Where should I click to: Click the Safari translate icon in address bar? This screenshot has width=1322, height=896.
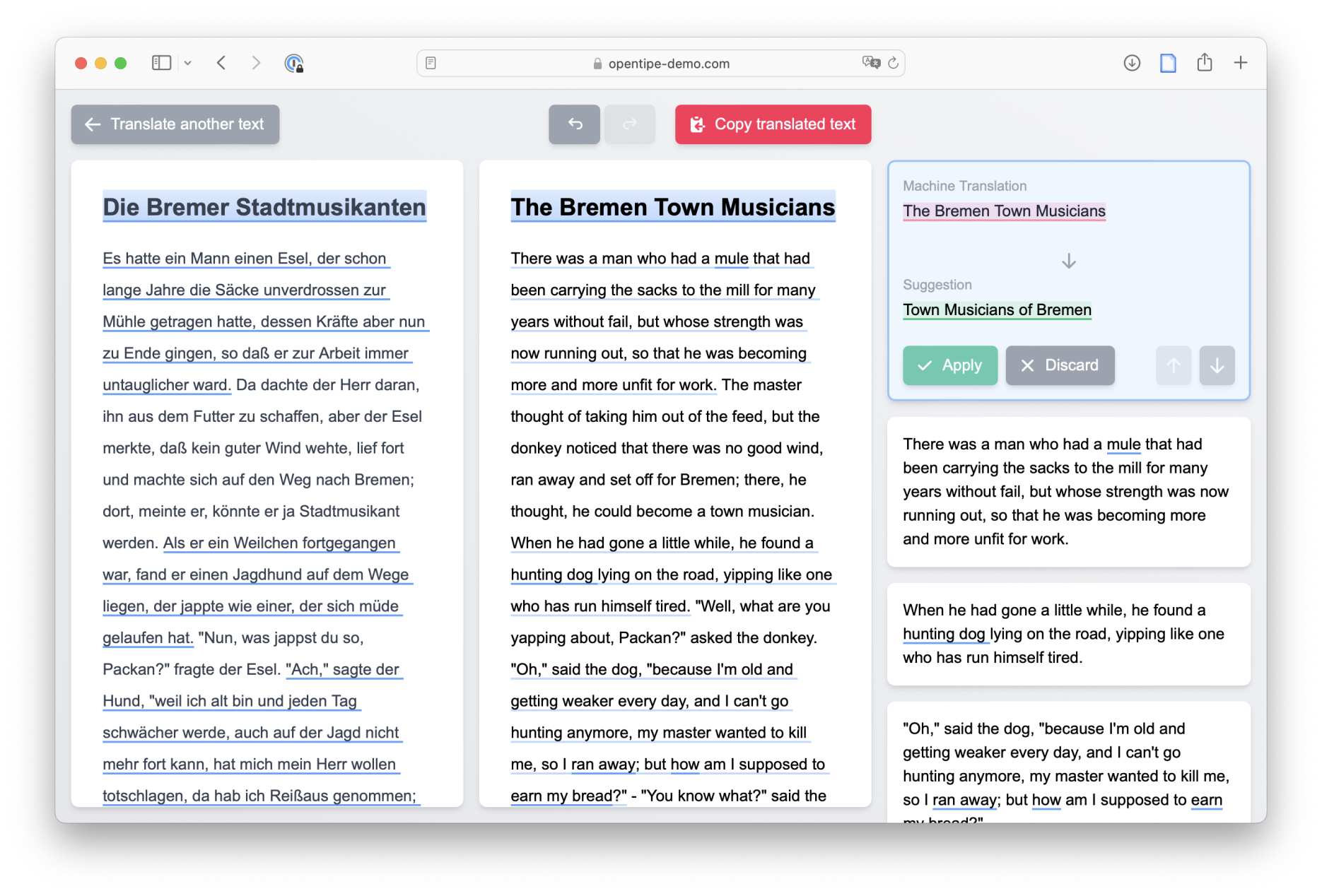click(x=871, y=63)
